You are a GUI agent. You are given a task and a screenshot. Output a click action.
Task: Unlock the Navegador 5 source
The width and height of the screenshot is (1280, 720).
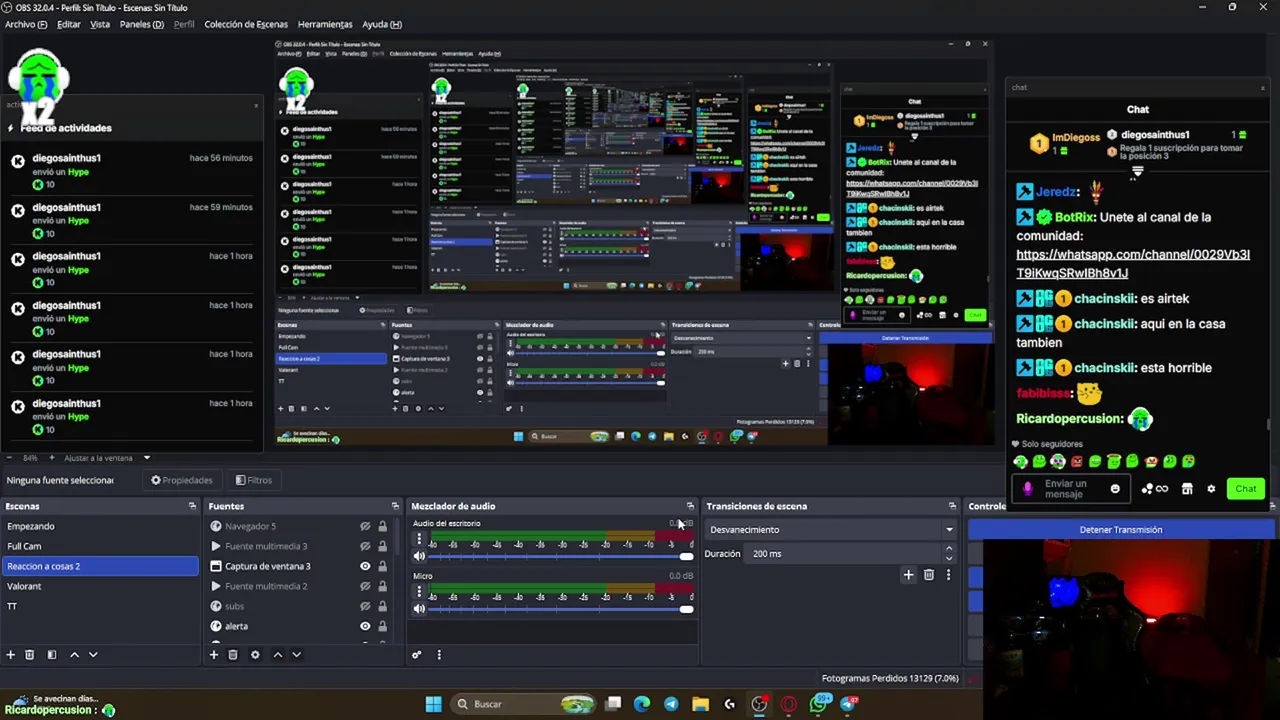click(x=382, y=526)
